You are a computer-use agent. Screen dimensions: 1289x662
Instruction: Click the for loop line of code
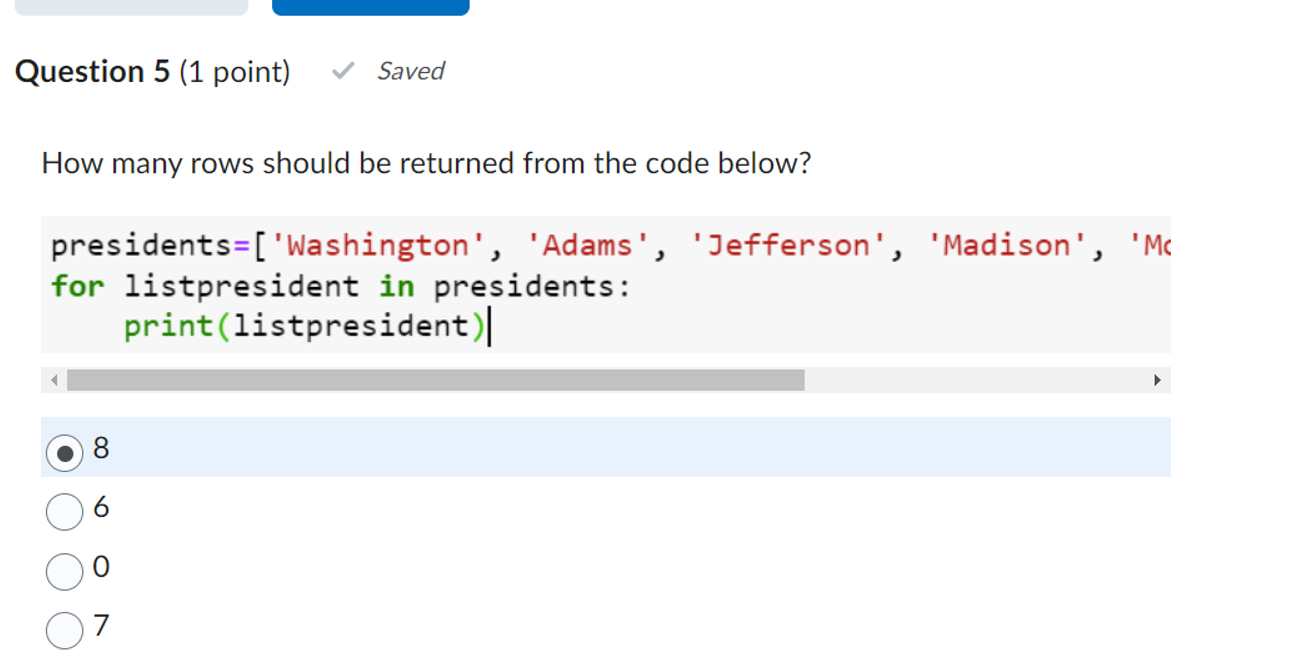pyautogui.click(x=340, y=286)
